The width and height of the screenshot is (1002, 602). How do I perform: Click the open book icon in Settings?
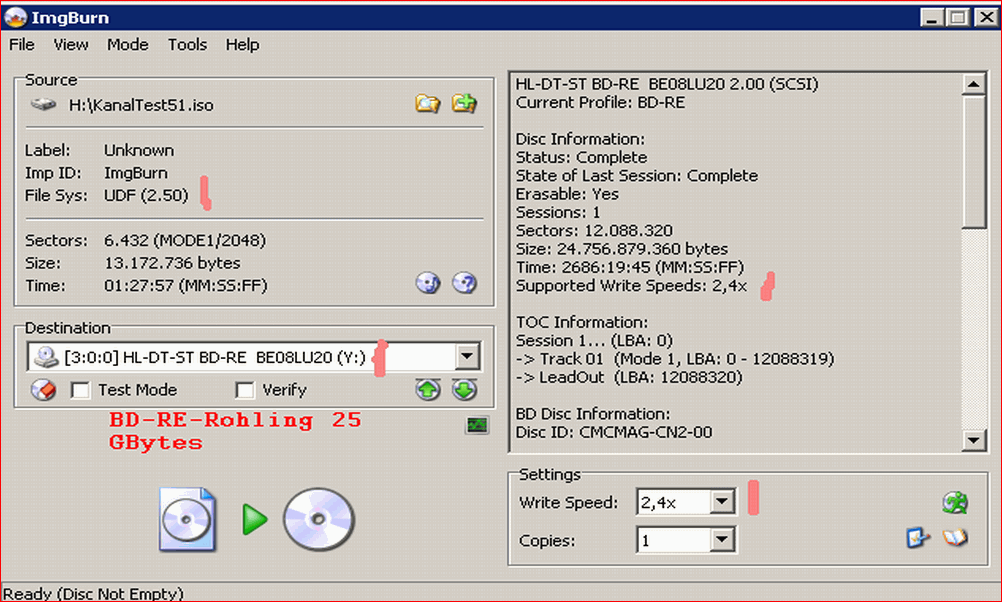[956, 538]
